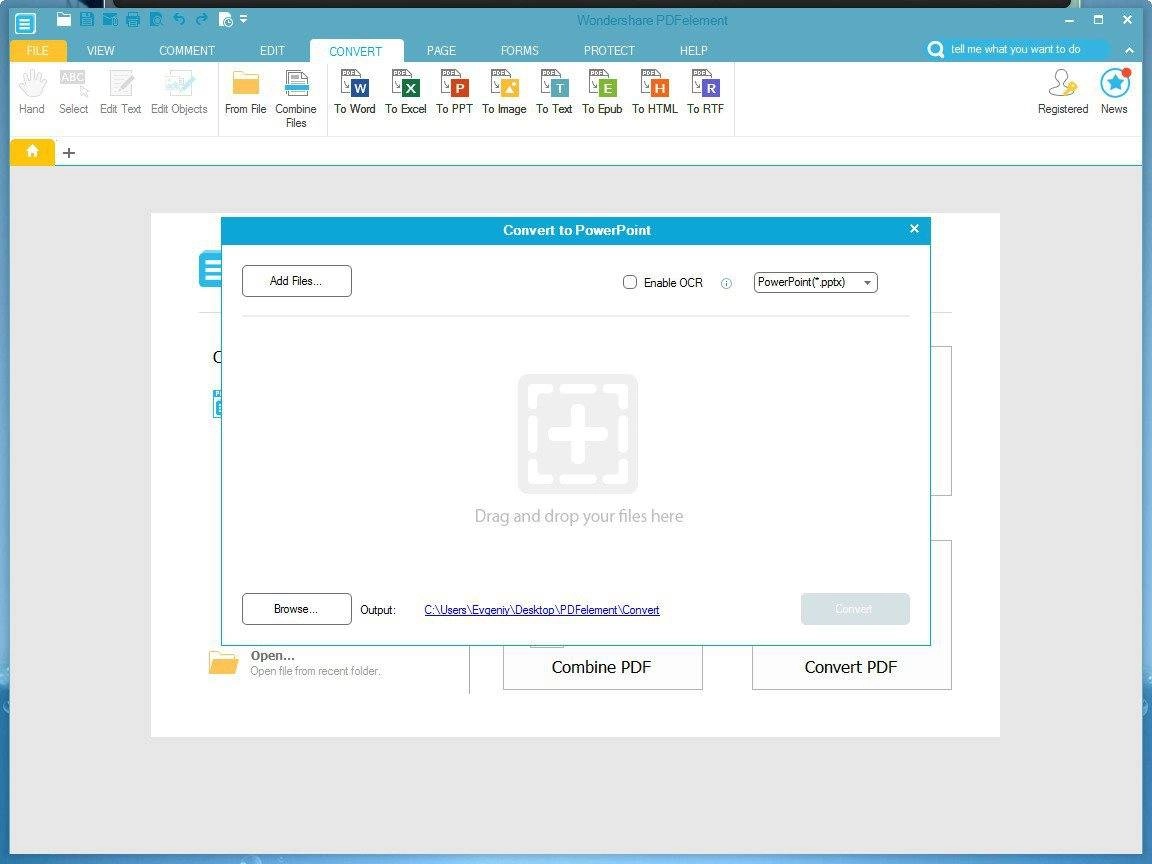Expand the quick access toolbar customize arrow
Viewport: 1152px width, 864px height.
(x=243, y=19)
